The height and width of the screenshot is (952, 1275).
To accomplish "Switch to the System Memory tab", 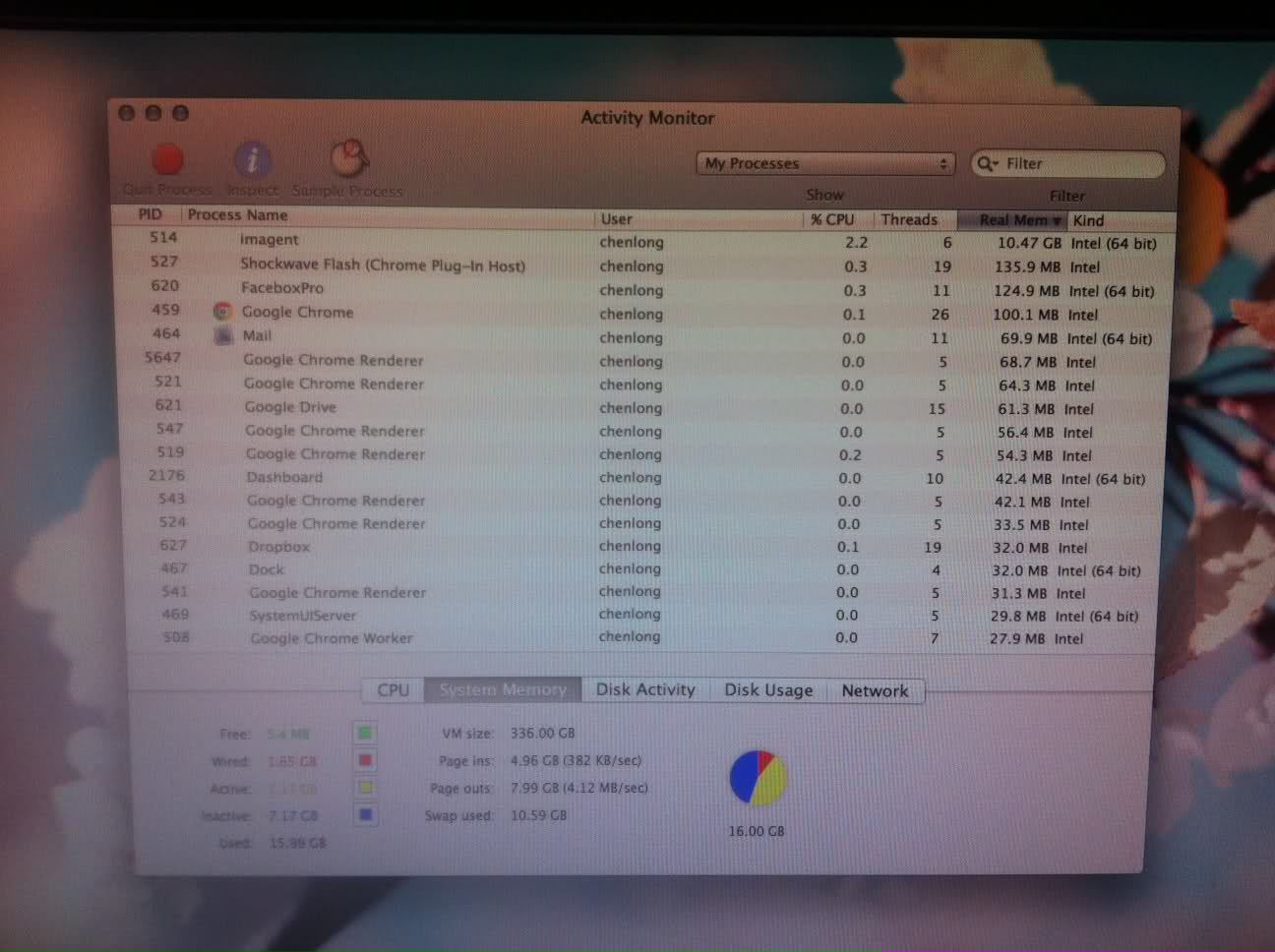I will (x=503, y=689).
